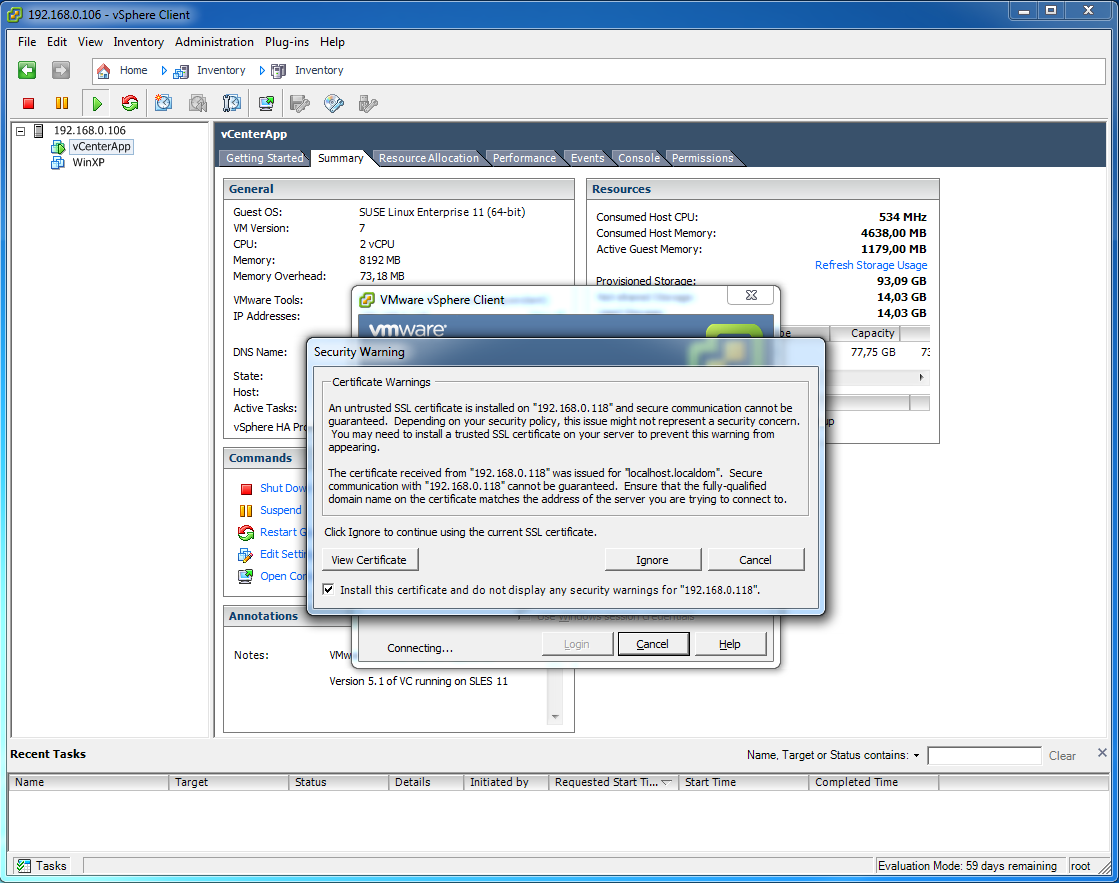The height and width of the screenshot is (883, 1119).
Task: Take a snapshot using the toolbar snapshot icon
Action: (163, 104)
